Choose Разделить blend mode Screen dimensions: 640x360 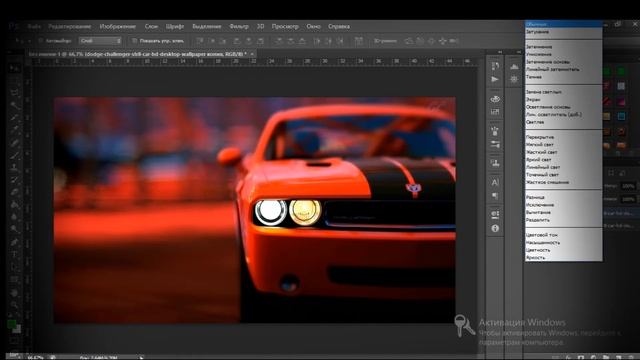click(563, 220)
